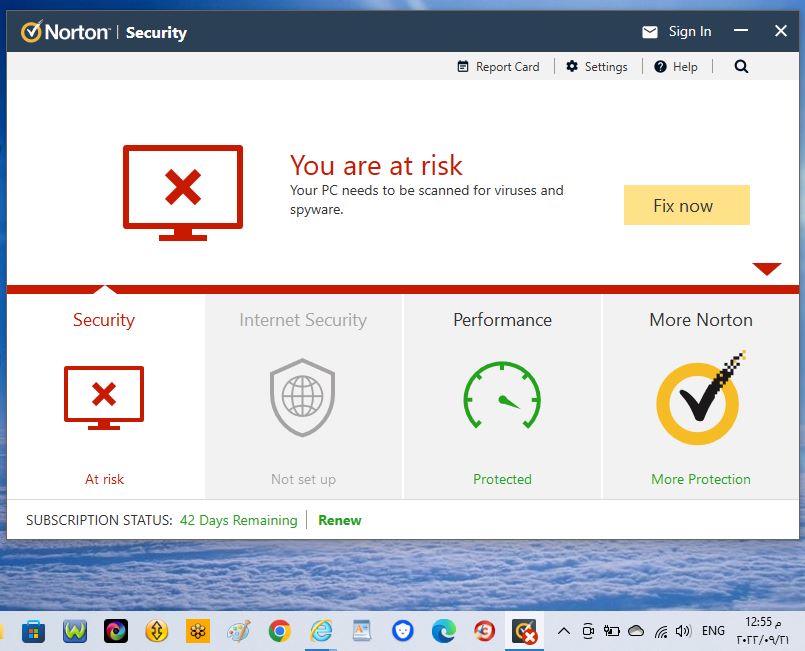Open the green W app in taskbar
The image size is (805, 651).
click(x=75, y=631)
